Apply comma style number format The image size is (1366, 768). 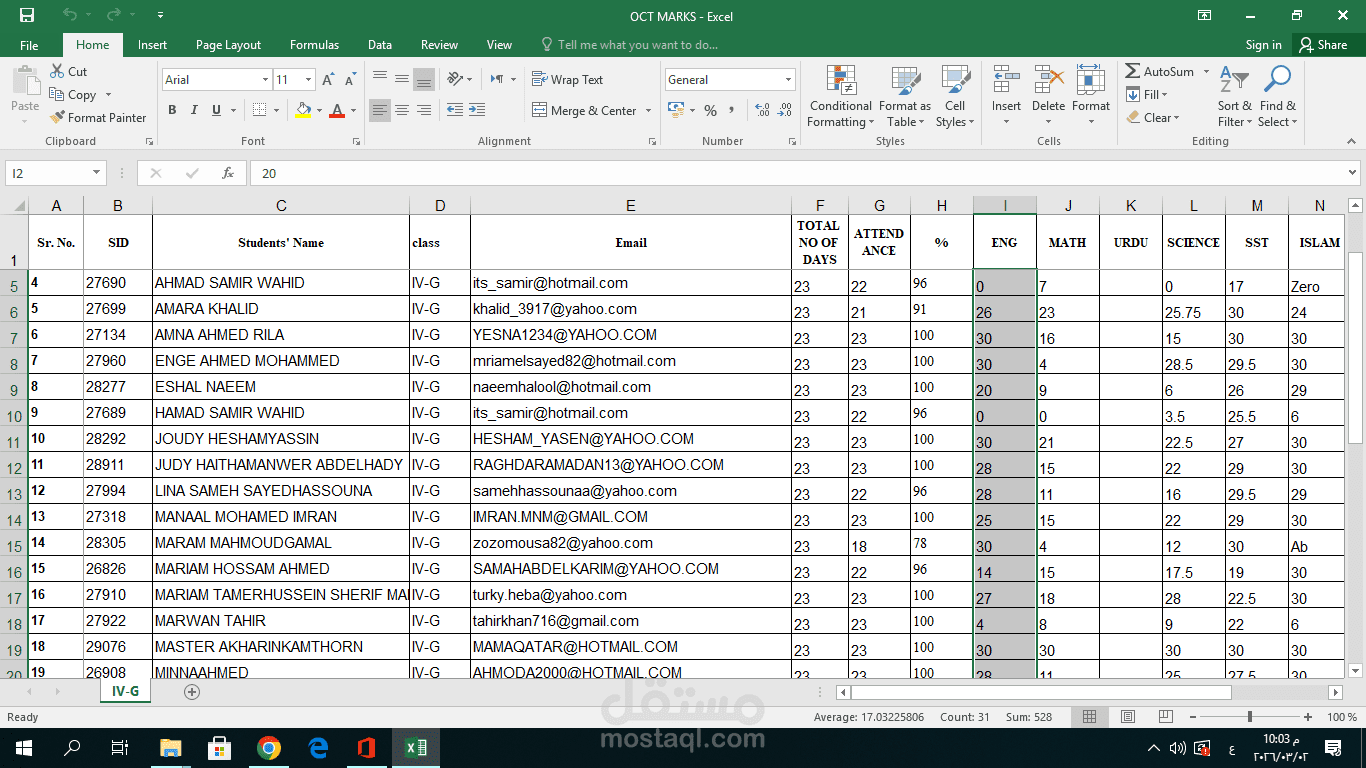732,110
